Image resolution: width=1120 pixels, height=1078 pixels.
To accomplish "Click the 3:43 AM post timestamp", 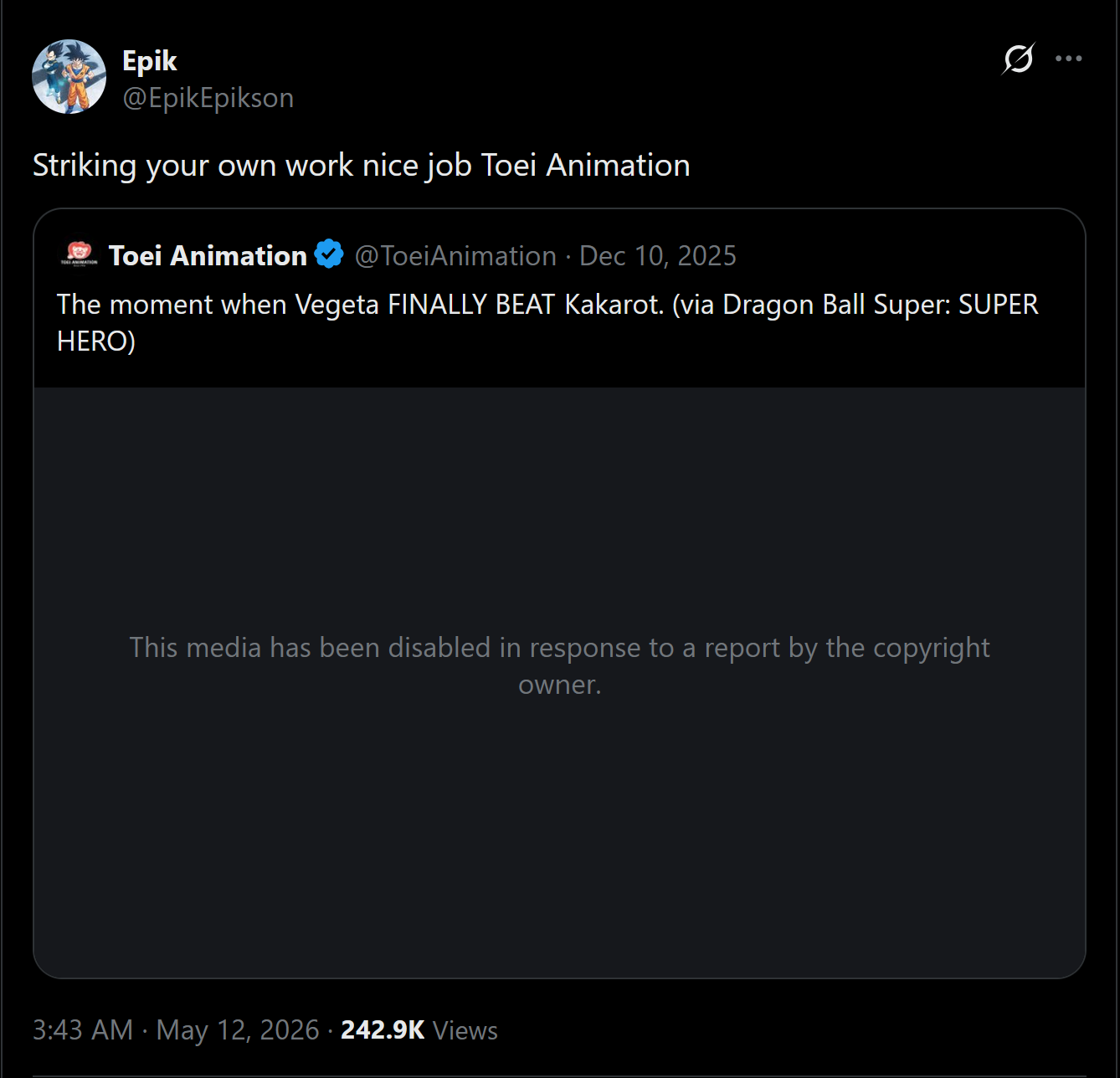I will pyautogui.click(x=83, y=1029).
